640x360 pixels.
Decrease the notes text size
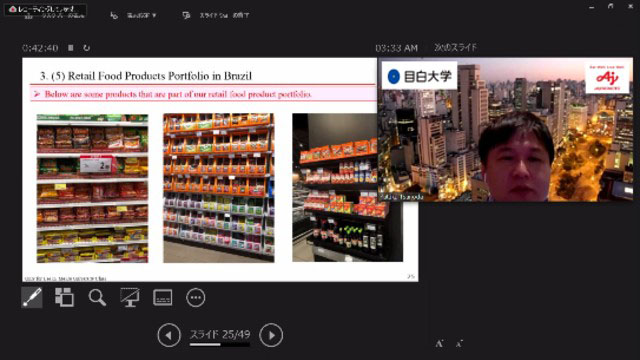459,344
